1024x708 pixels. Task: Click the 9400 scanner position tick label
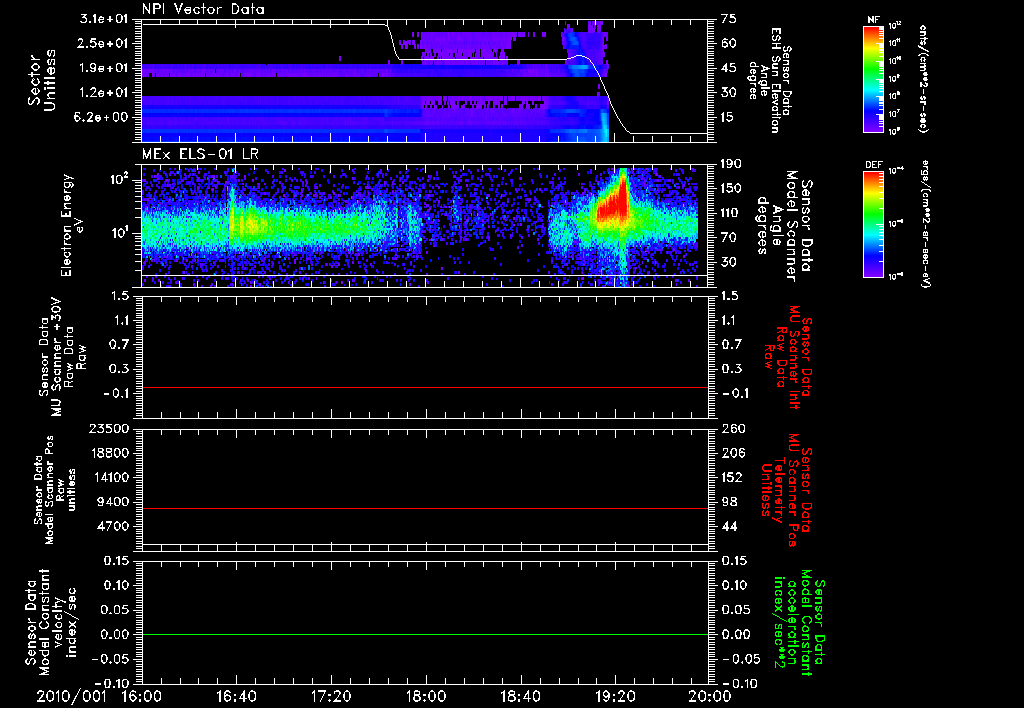(x=114, y=502)
